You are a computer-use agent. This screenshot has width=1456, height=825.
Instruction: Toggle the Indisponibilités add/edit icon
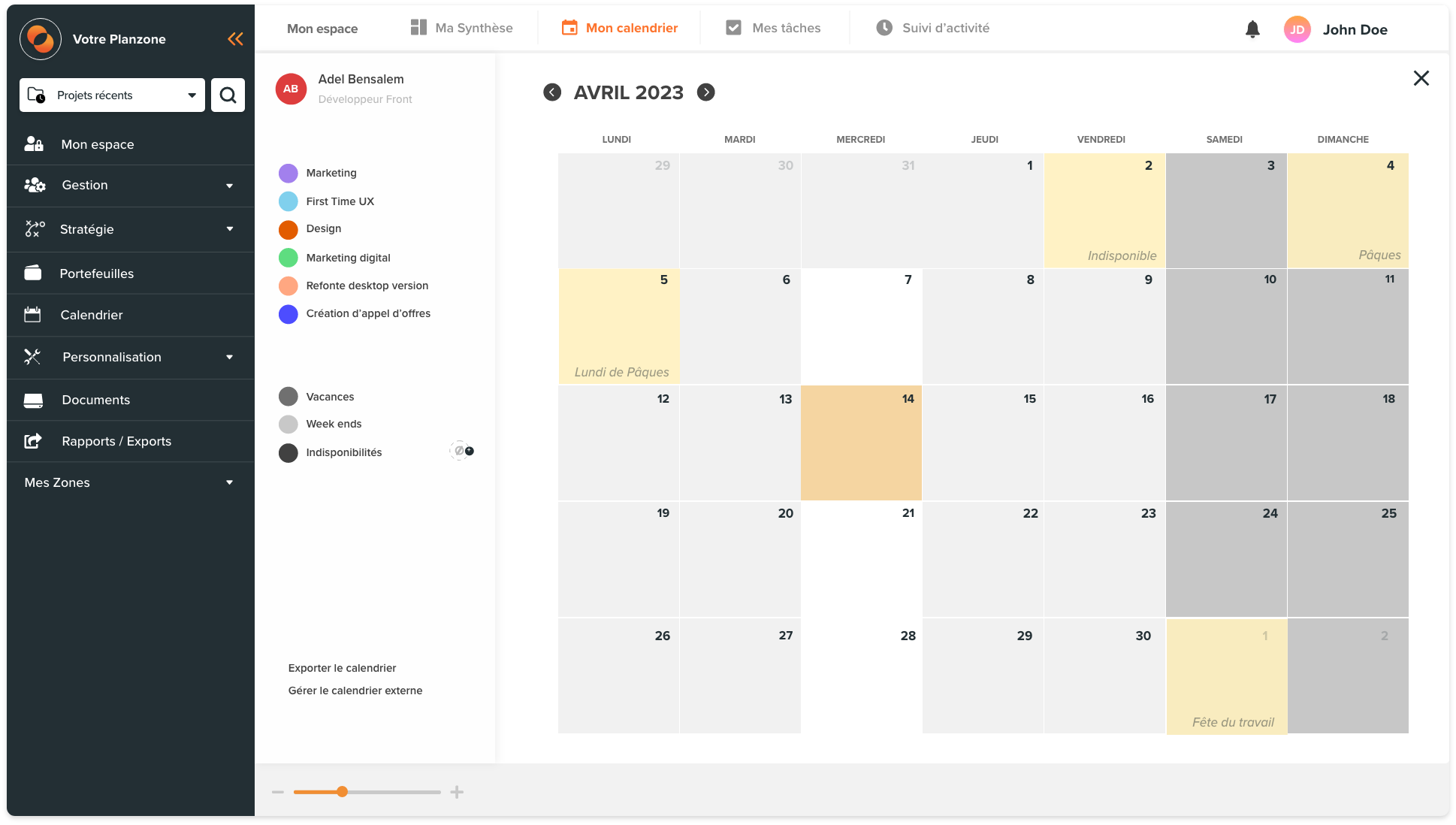462,451
